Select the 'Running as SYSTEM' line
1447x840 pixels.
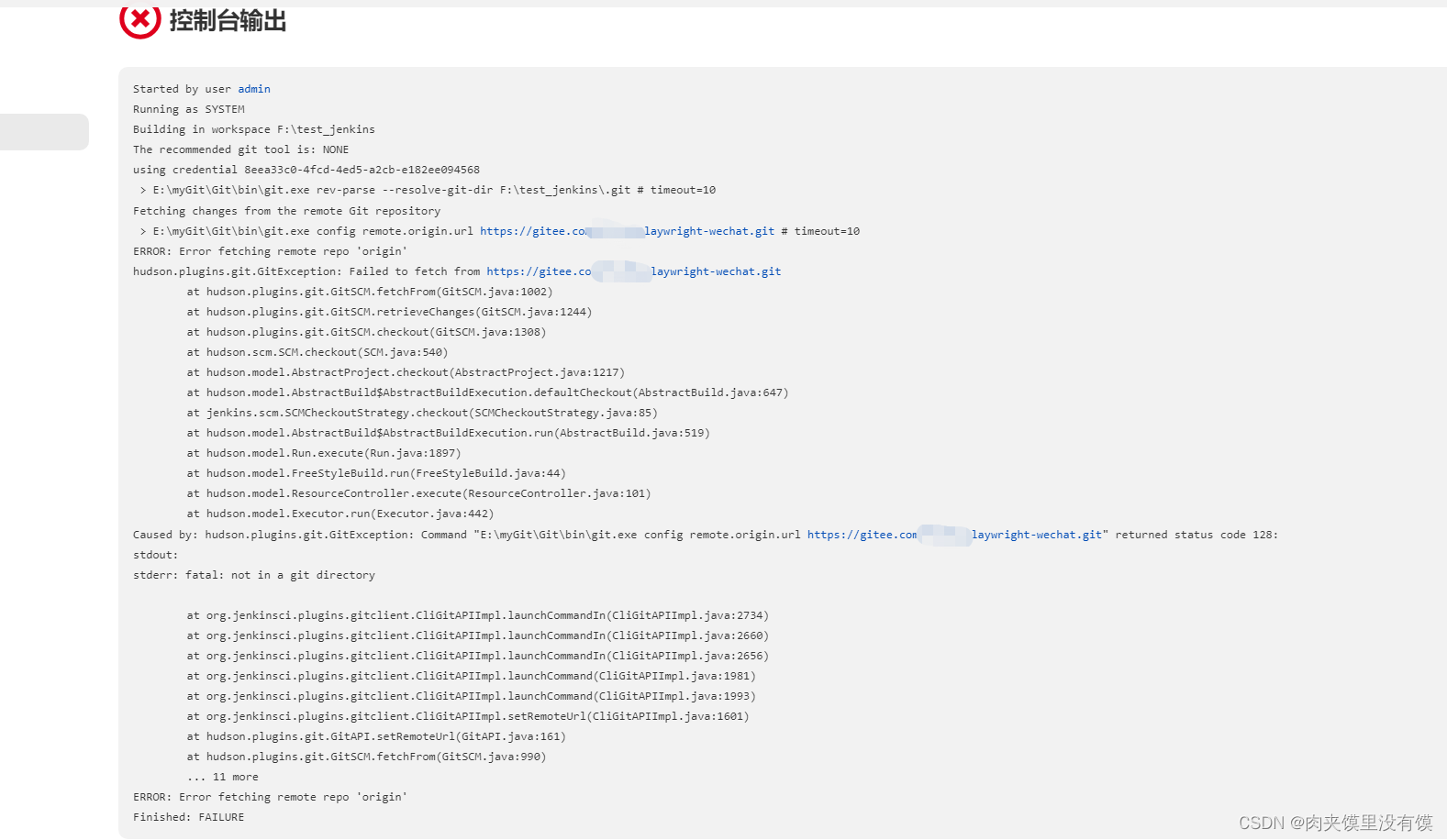[188, 109]
